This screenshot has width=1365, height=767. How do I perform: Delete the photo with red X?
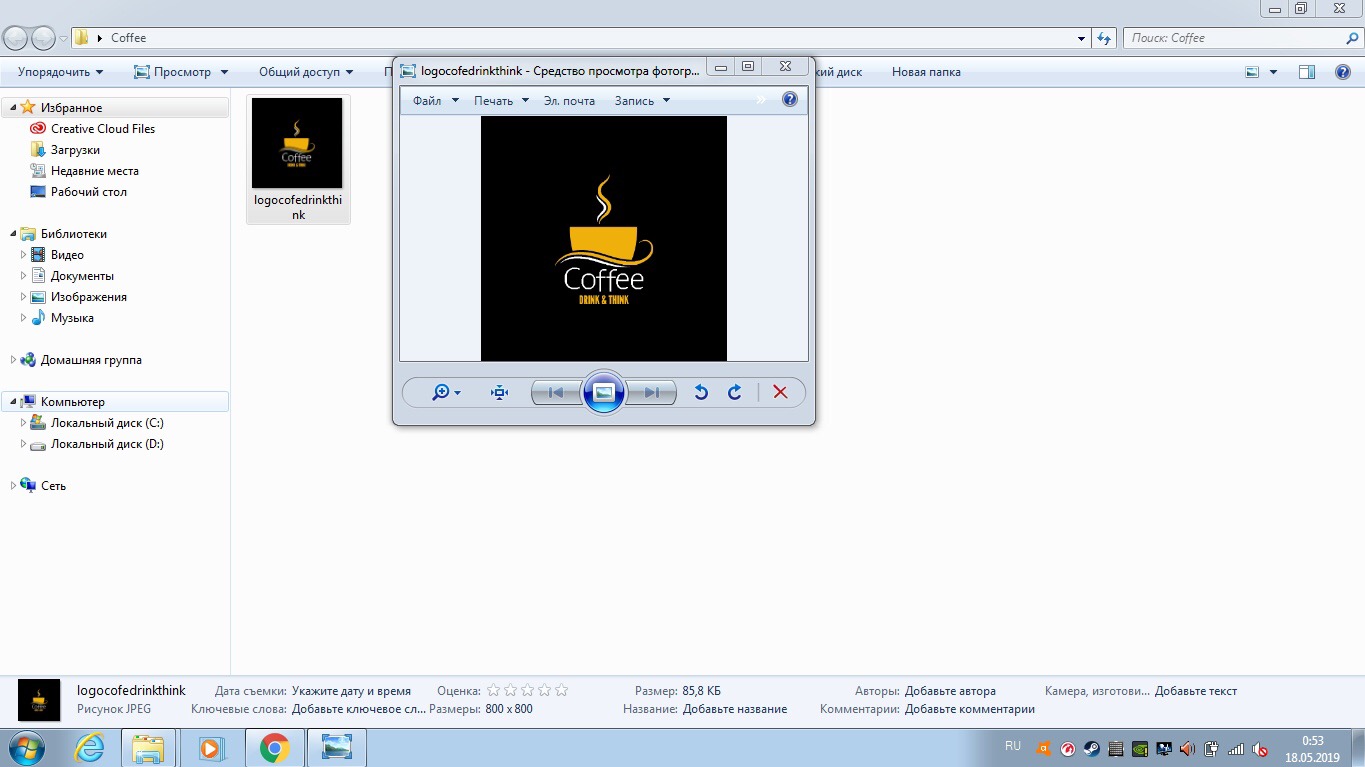coord(780,393)
